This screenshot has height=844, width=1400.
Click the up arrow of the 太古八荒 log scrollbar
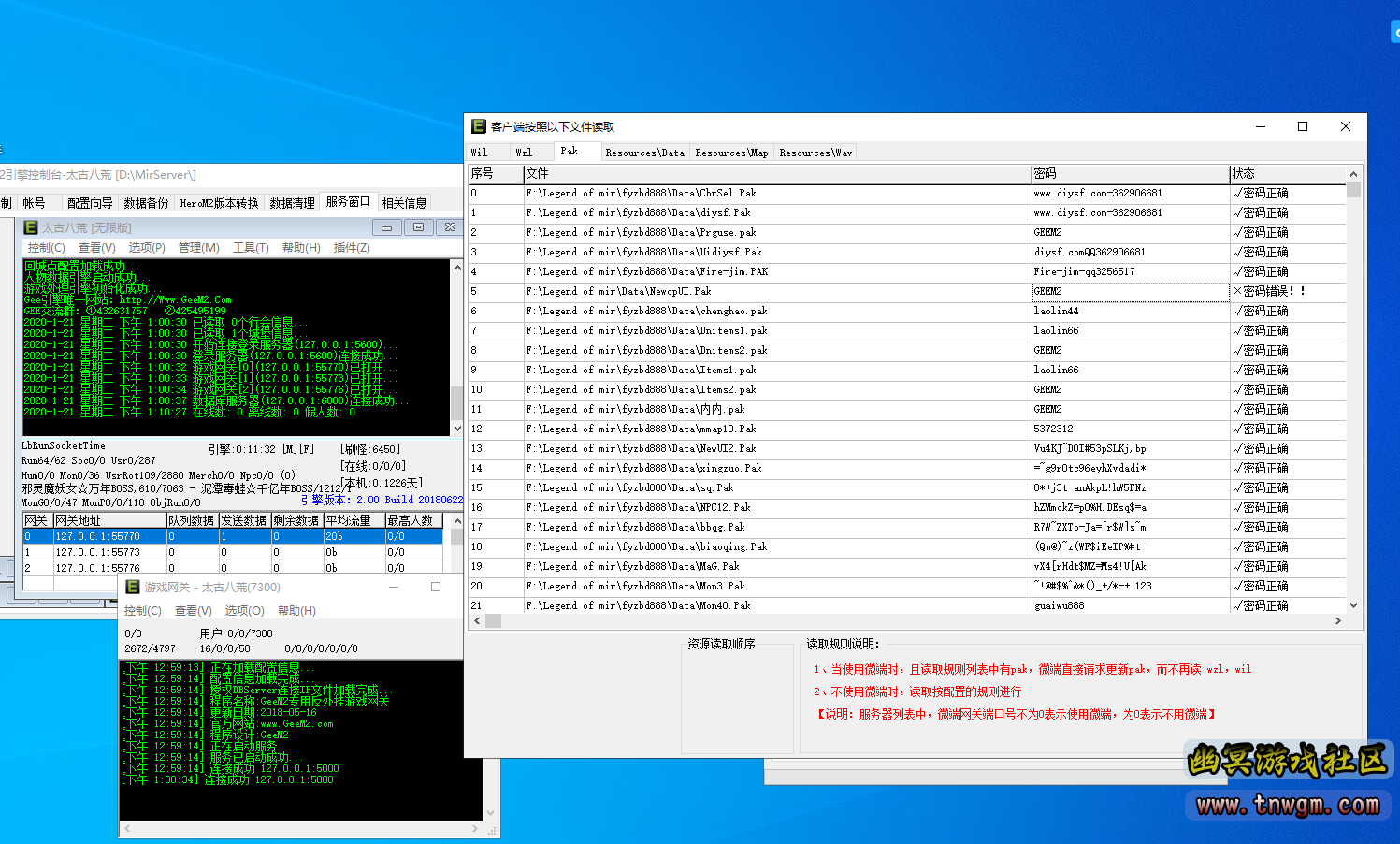click(457, 268)
